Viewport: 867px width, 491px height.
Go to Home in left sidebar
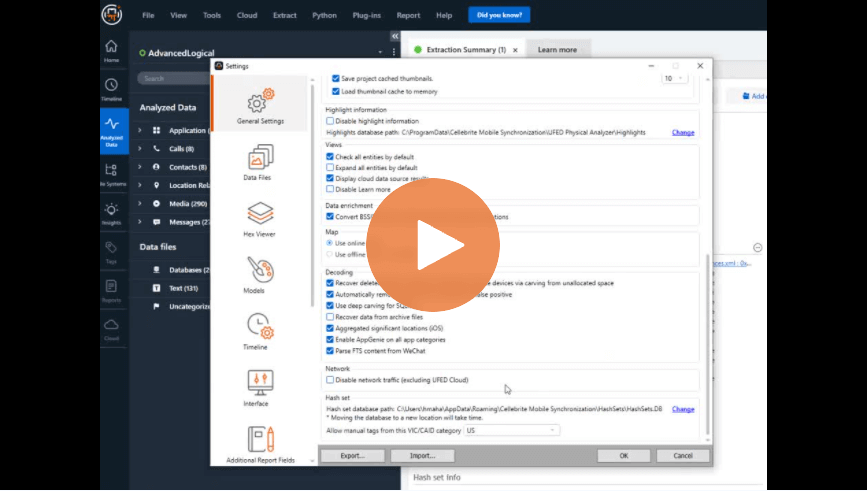click(x=112, y=51)
